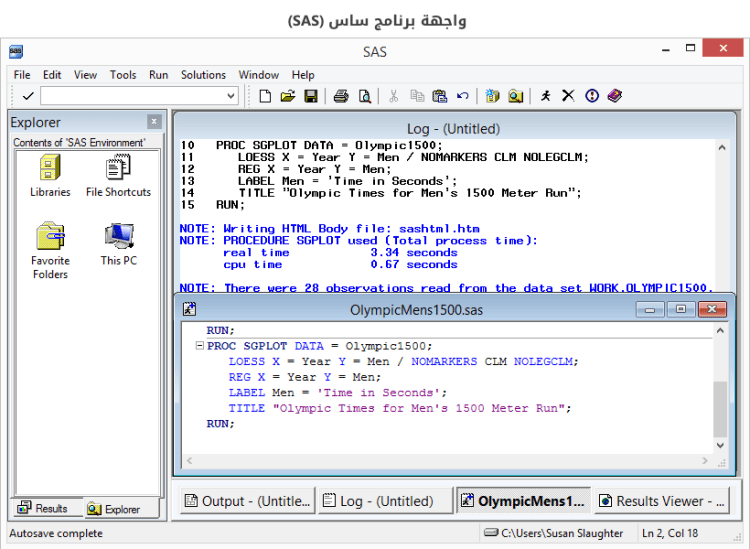
Task: Click the Print toolbar icon
Action: (x=341, y=96)
